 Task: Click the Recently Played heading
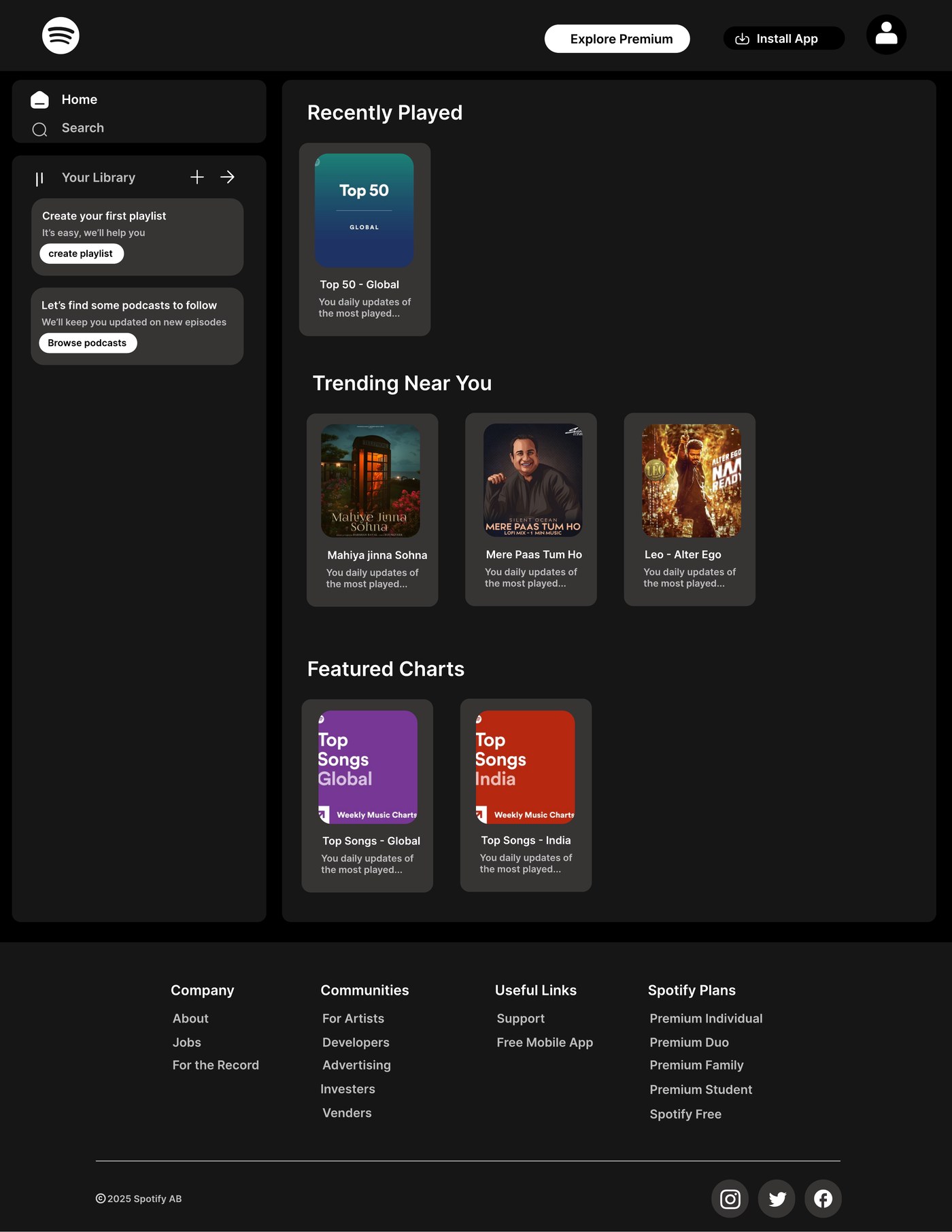[x=385, y=112]
